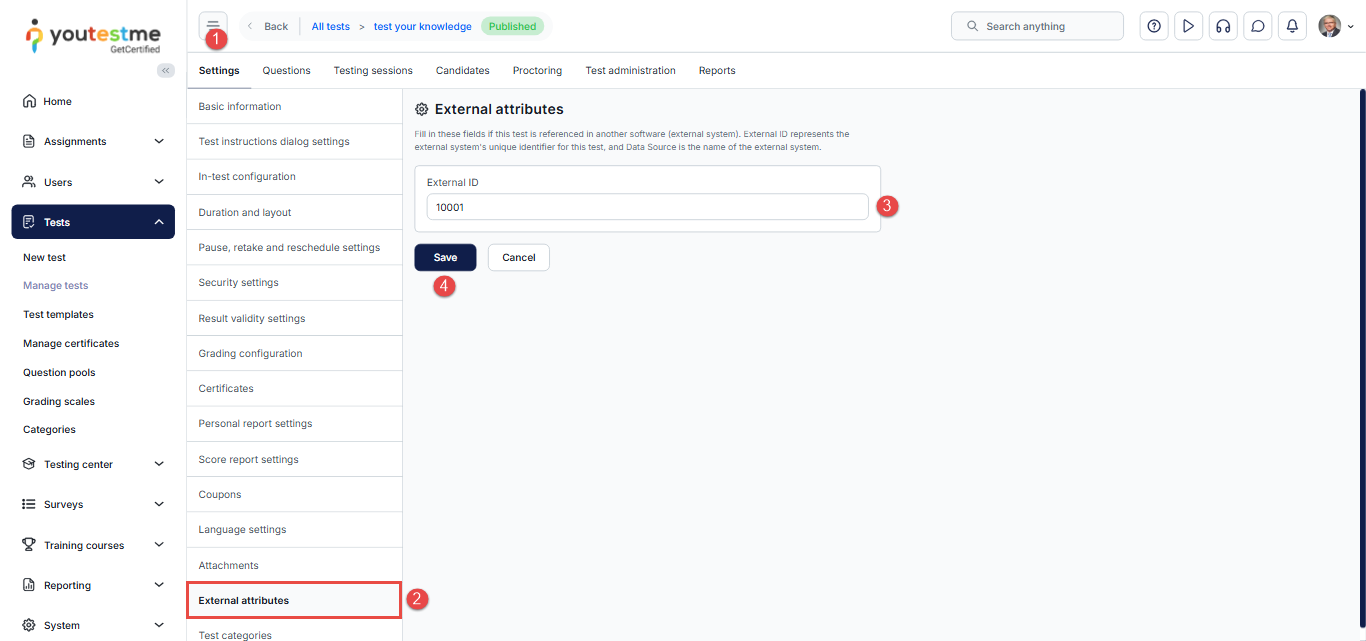
Task: Click the user profile avatar
Action: [1329, 26]
